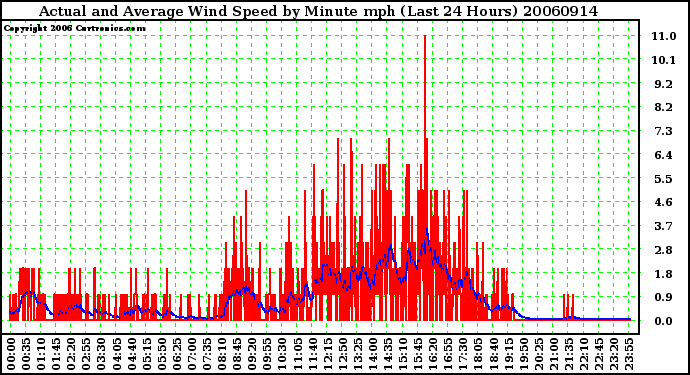This screenshot has width=690, height=375.
Task: Click the 4.6 y-axis label
Action: pos(664,202)
